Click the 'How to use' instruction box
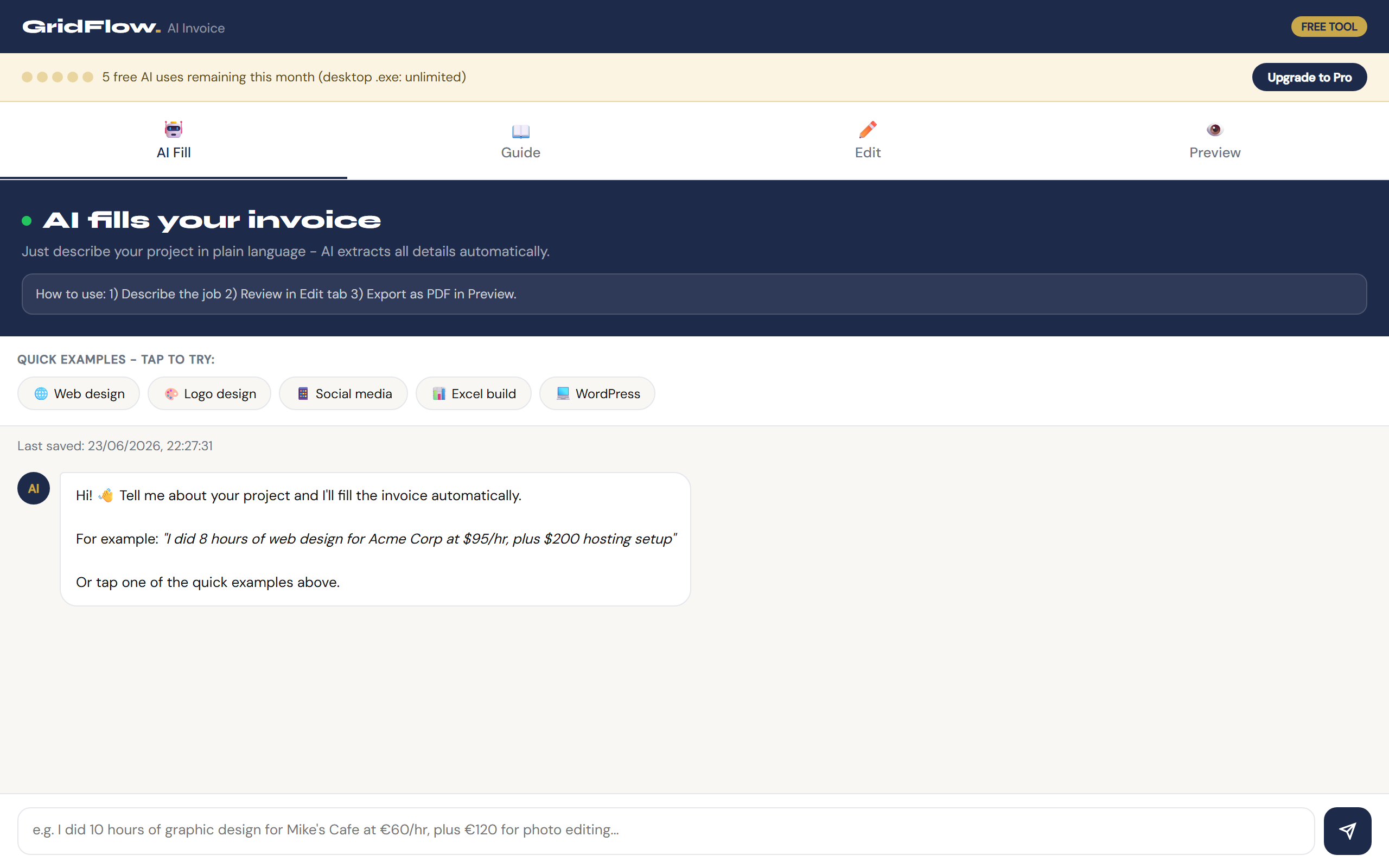Image resolution: width=1389 pixels, height=868 pixels. [694, 294]
